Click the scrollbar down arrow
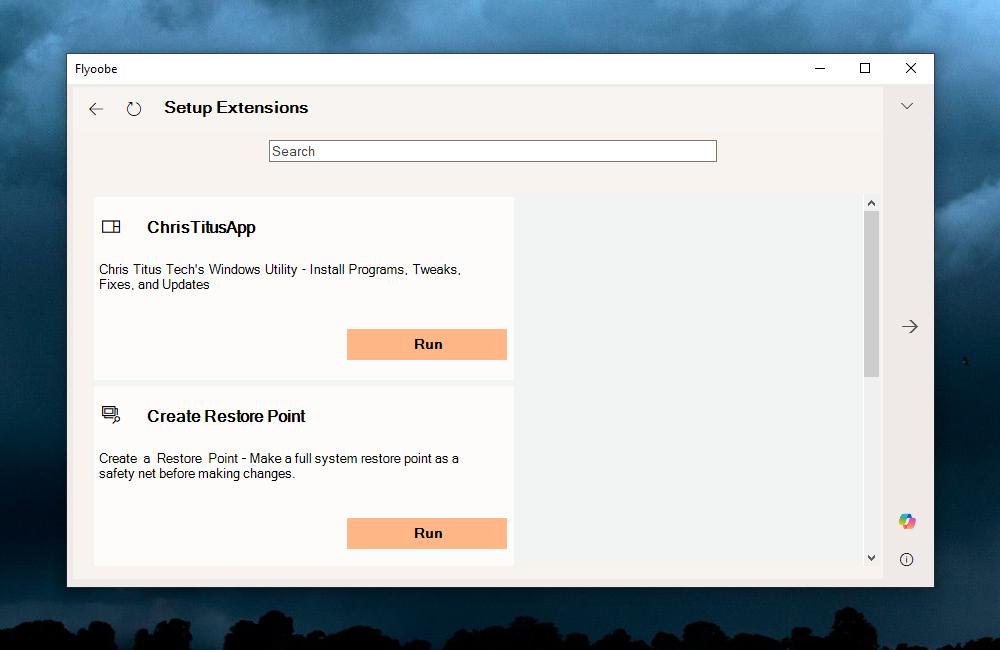Screen dimensions: 1000x650 click(x=871, y=558)
